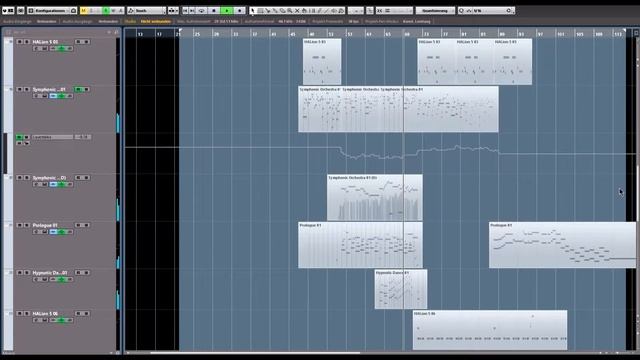Mute the HALion 5 03 track
Image resolution: width=640 pixels, height=360 pixels.
(x=20, y=42)
